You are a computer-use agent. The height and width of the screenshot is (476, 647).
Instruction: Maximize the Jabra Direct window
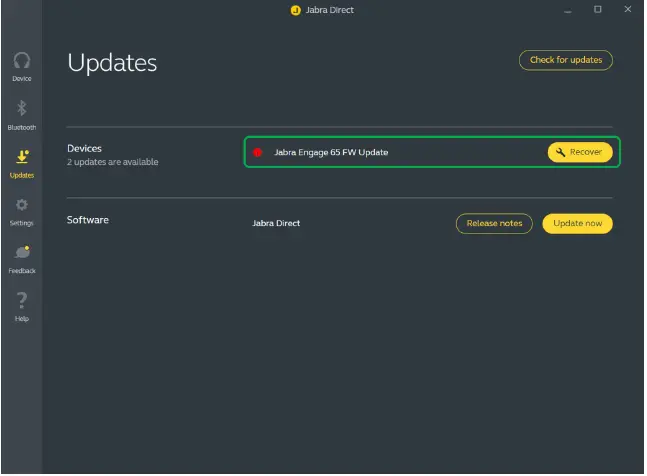coord(599,9)
